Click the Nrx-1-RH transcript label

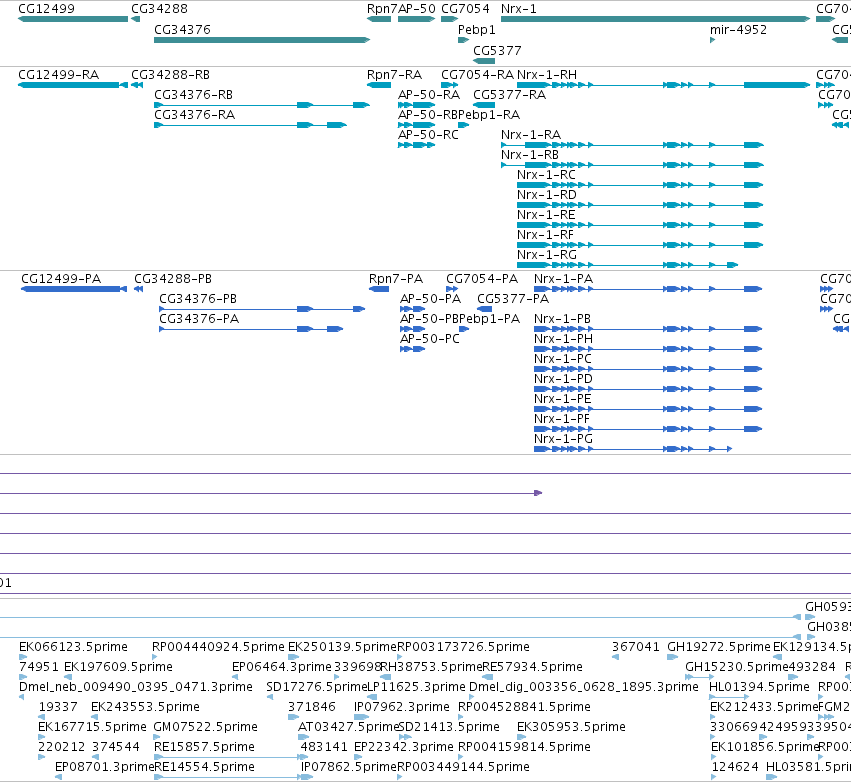click(x=547, y=74)
